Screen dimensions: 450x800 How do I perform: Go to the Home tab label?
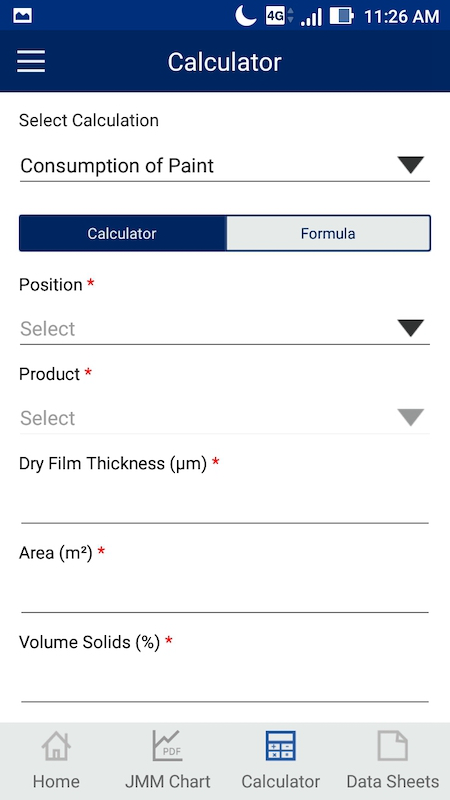56,781
